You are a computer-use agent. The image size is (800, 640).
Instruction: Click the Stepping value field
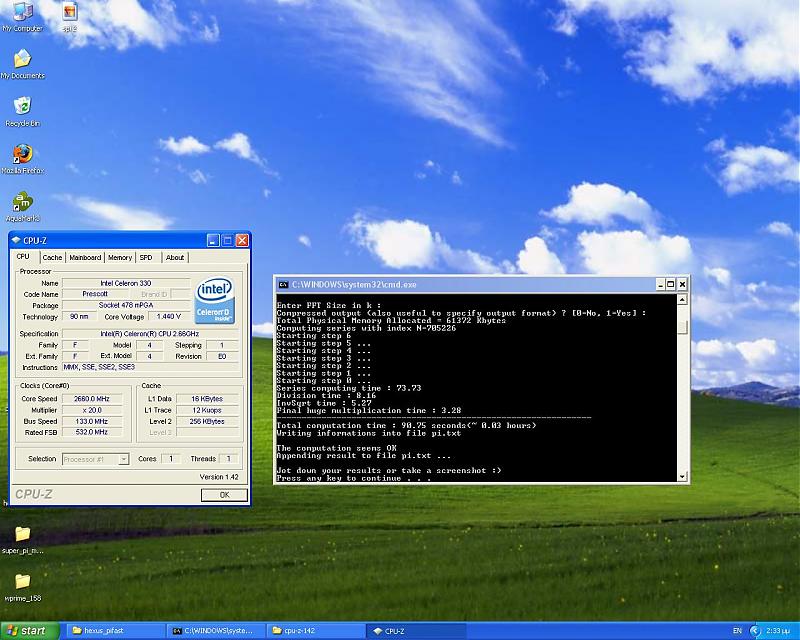pos(222,345)
